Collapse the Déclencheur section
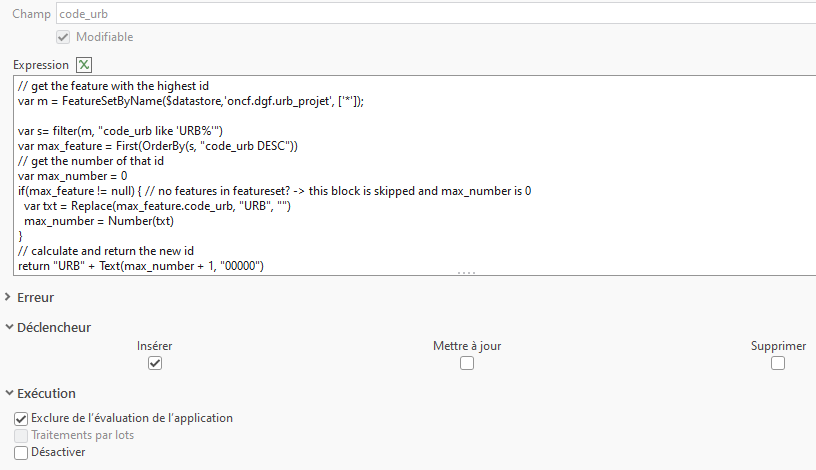Viewport: 816px width, 470px height. pyautogui.click(x=10, y=327)
